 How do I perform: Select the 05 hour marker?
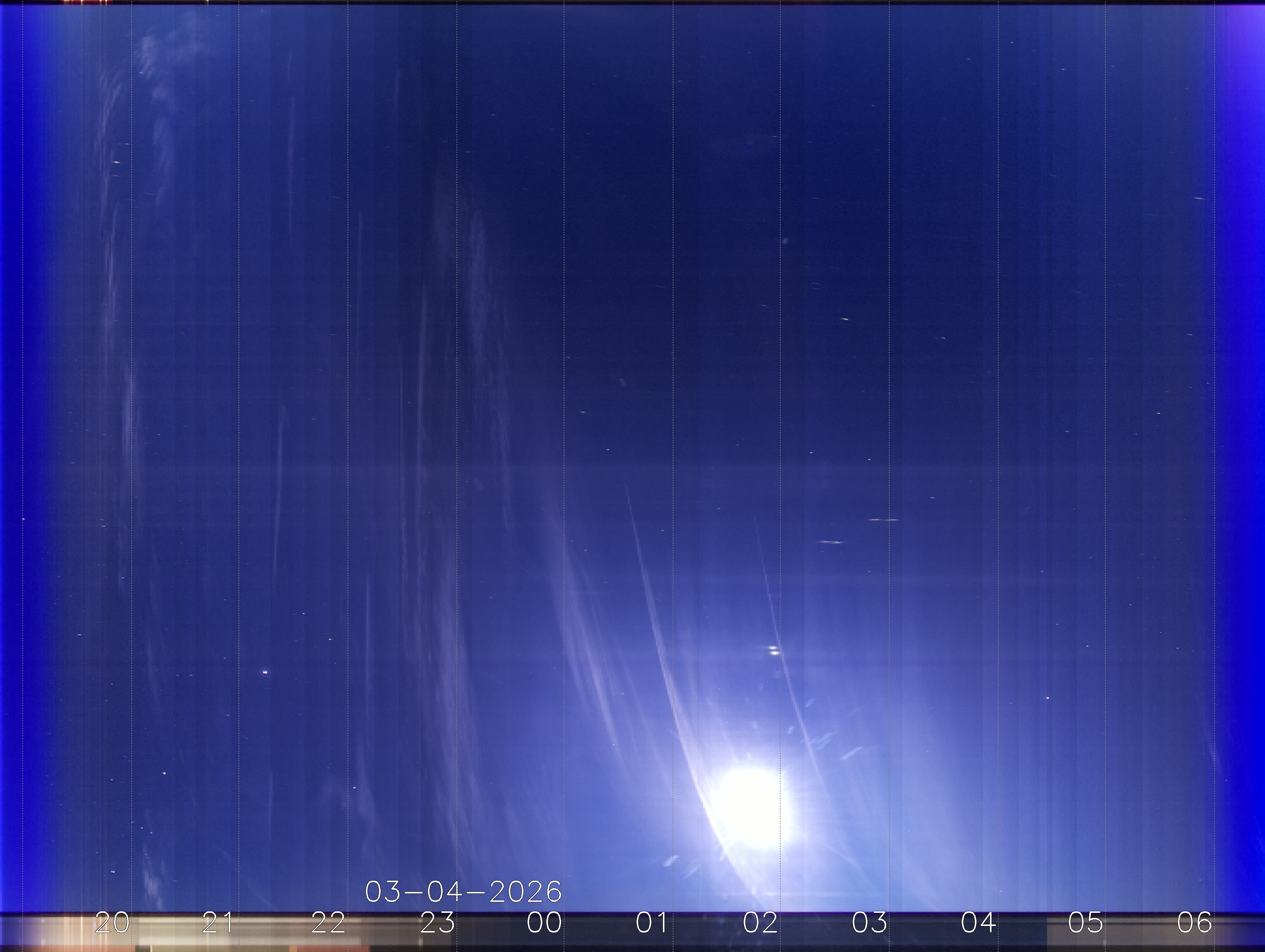tap(1085, 922)
